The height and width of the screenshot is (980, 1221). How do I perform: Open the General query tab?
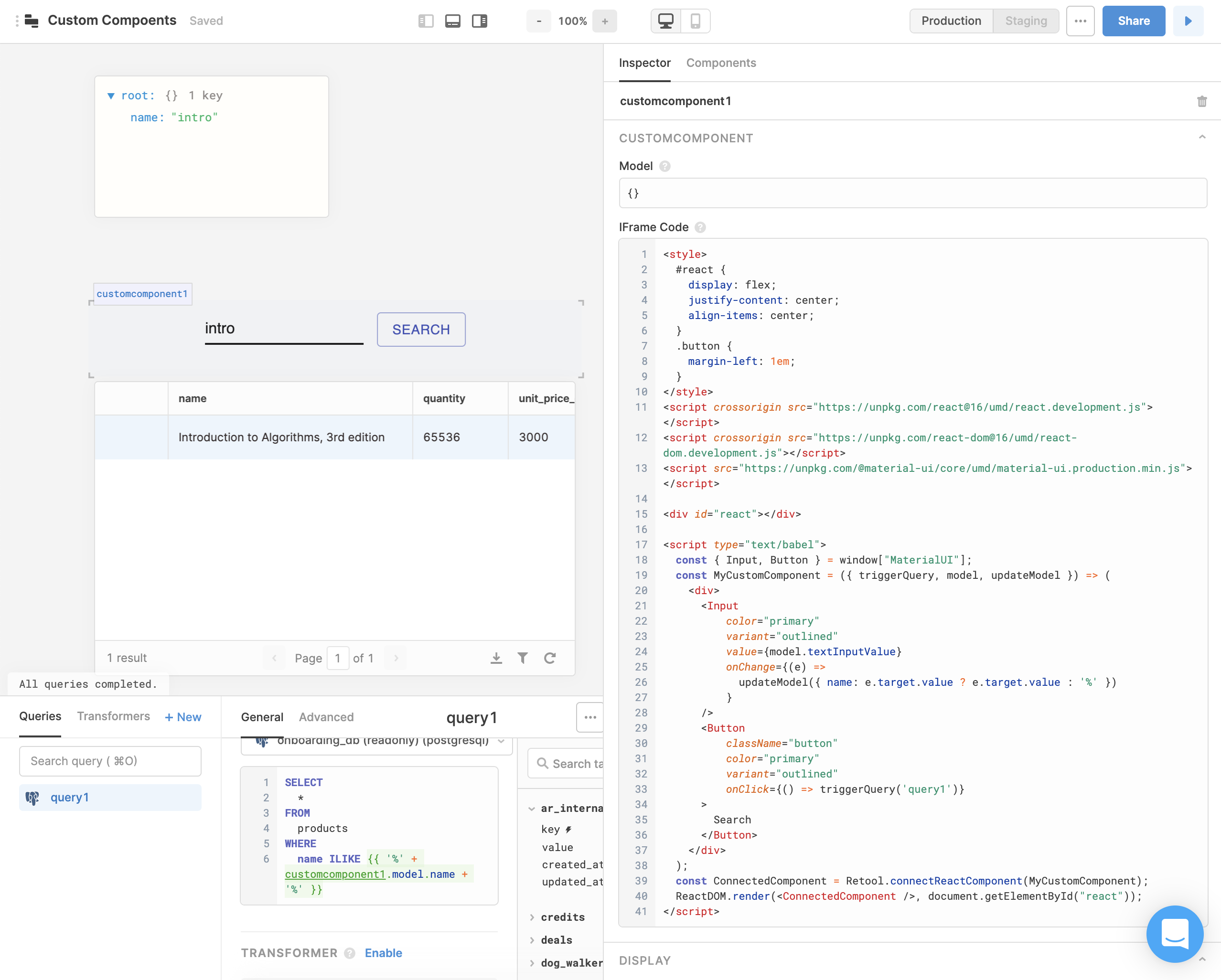[262, 717]
